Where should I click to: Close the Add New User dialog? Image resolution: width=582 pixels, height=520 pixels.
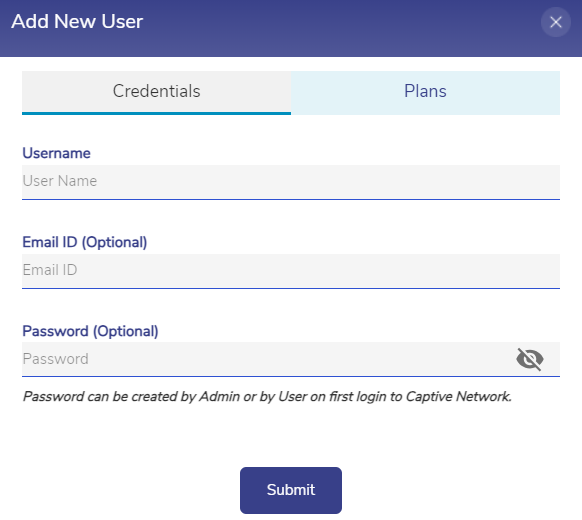555,22
